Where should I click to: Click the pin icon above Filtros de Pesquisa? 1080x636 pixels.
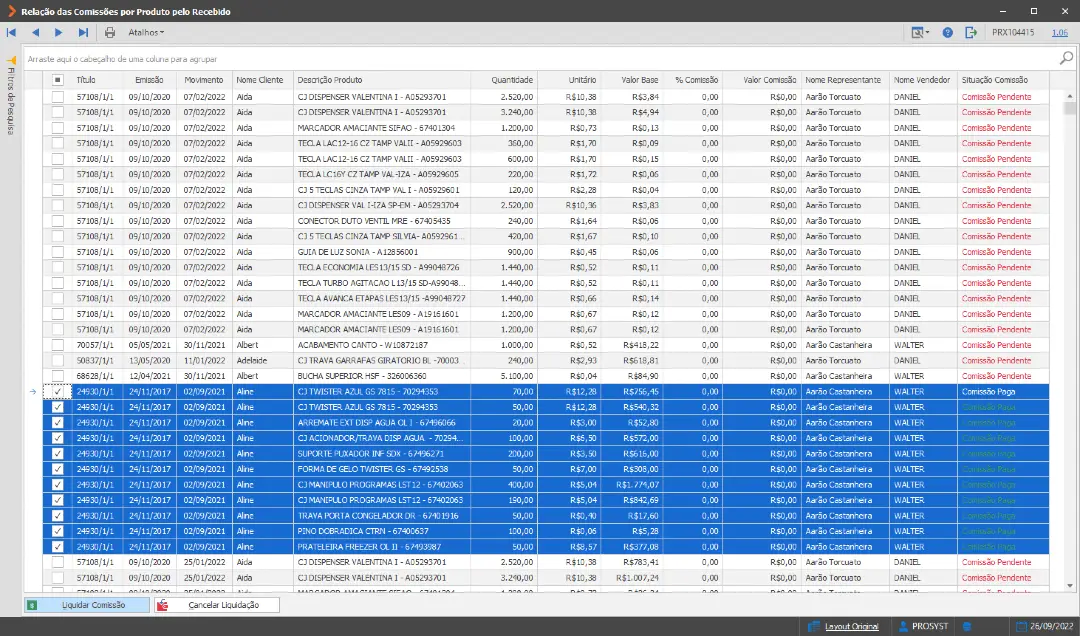click(x=11, y=61)
